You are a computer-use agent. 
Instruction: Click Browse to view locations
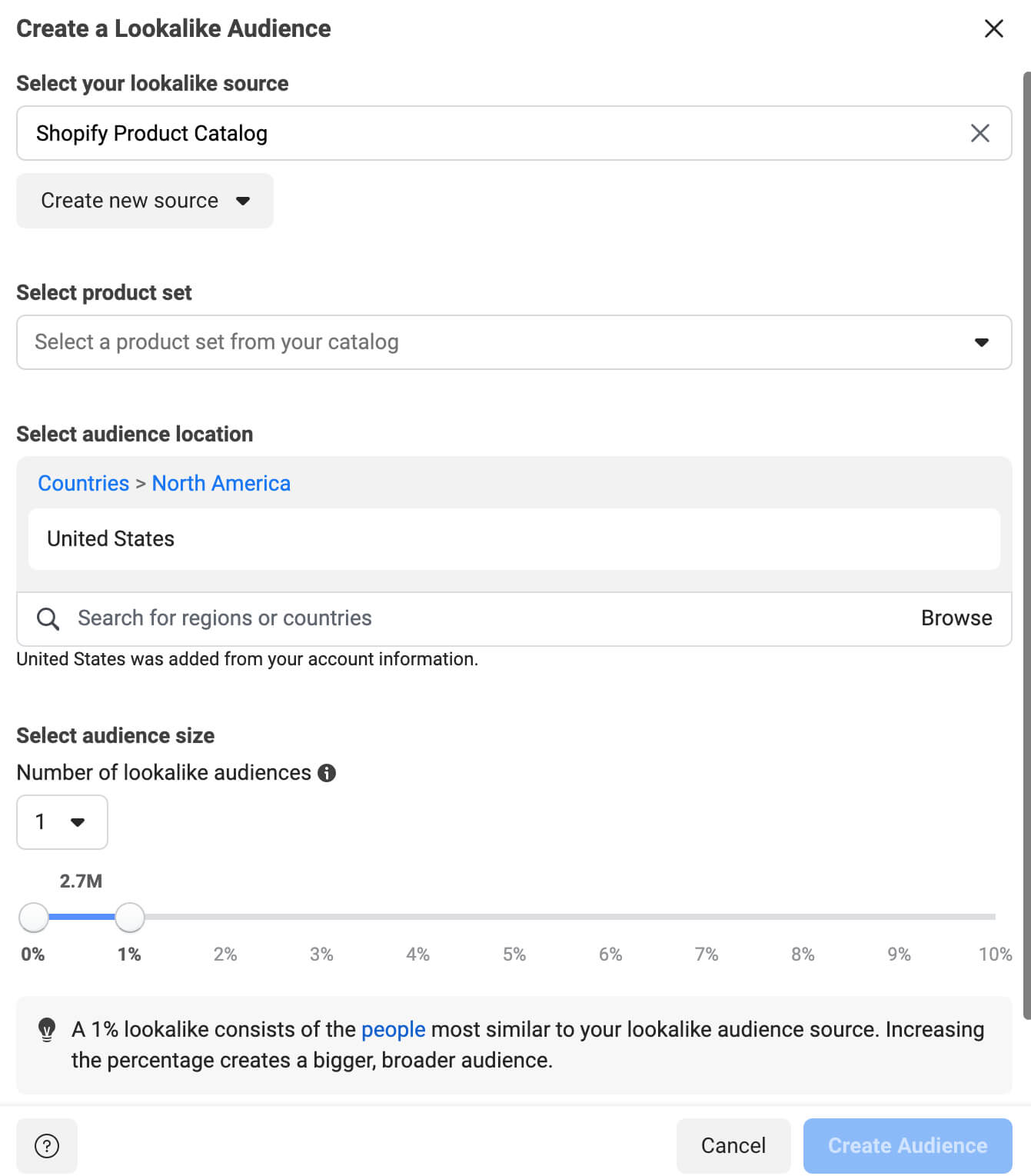[956, 618]
